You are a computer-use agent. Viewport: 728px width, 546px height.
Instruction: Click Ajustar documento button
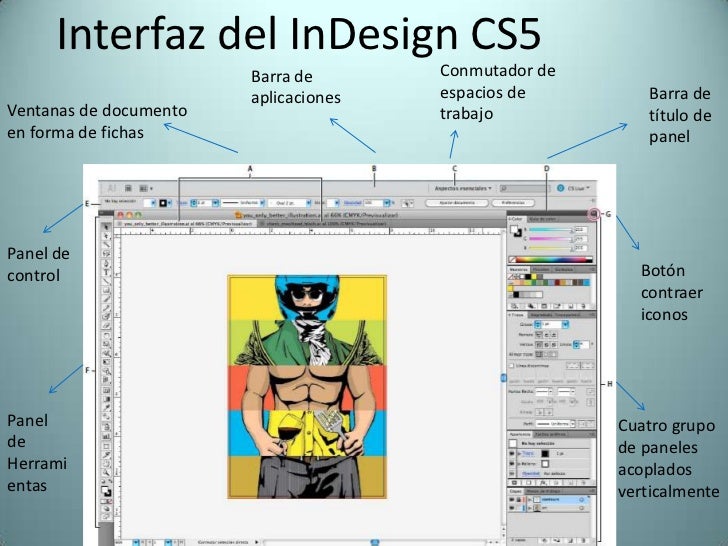pos(457,203)
